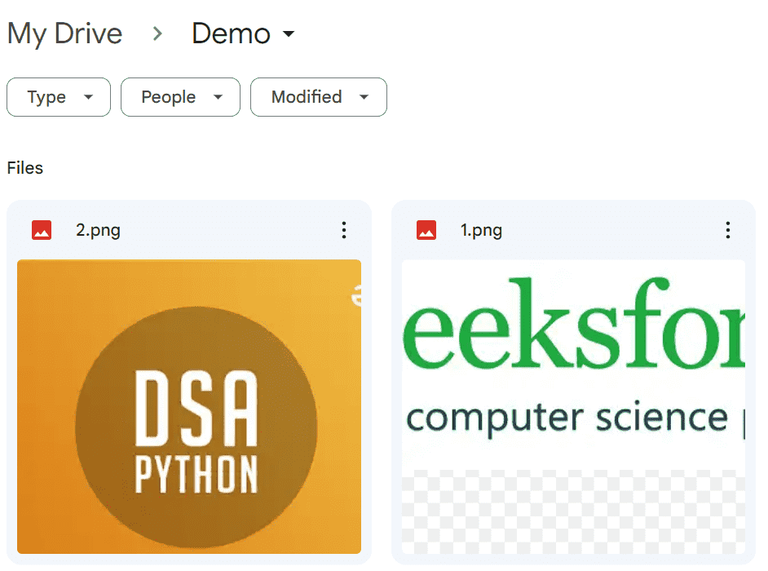768x571 pixels.
Task: Expand the Demo folder dropdown arrow
Action: [x=289, y=34]
